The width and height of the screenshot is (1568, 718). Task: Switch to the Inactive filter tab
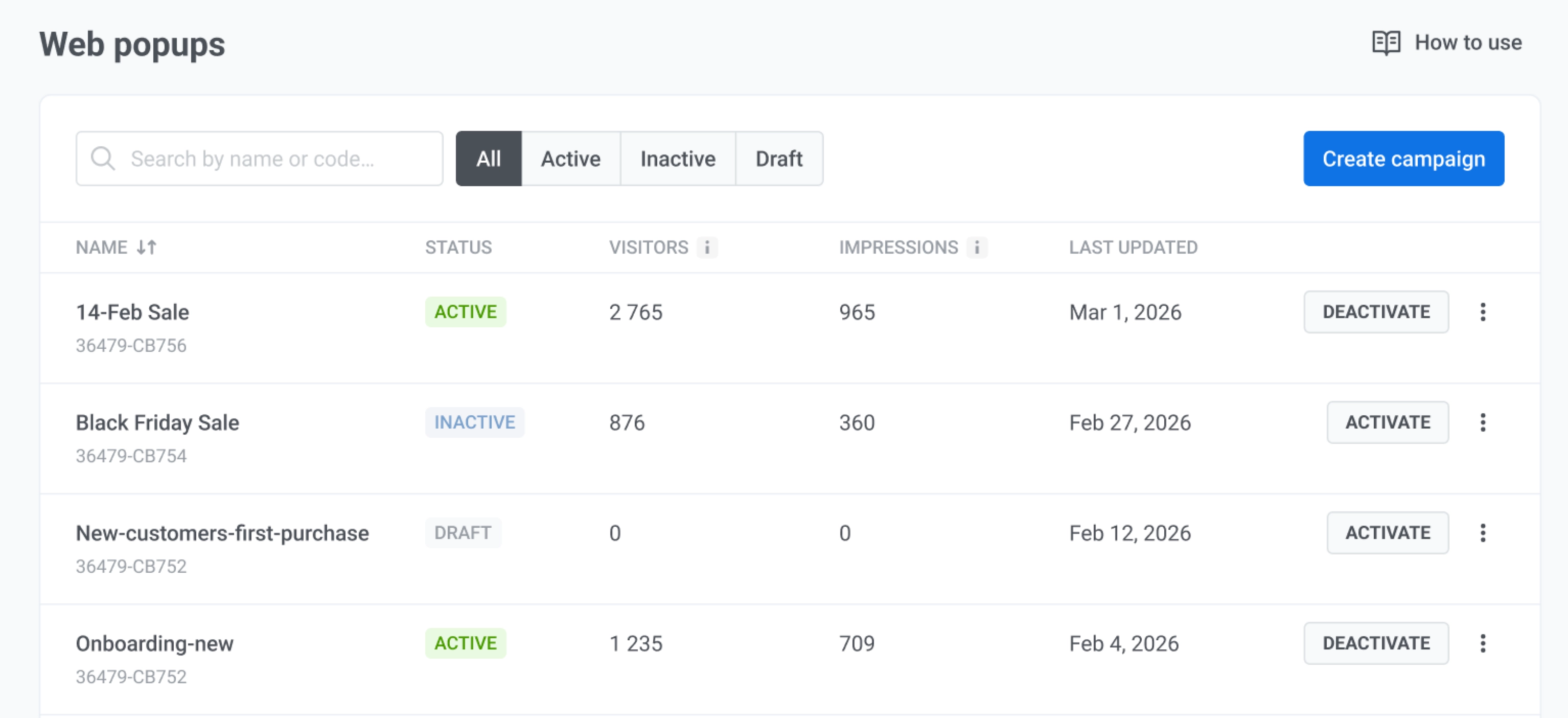pyautogui.click(x=678, y=159)
